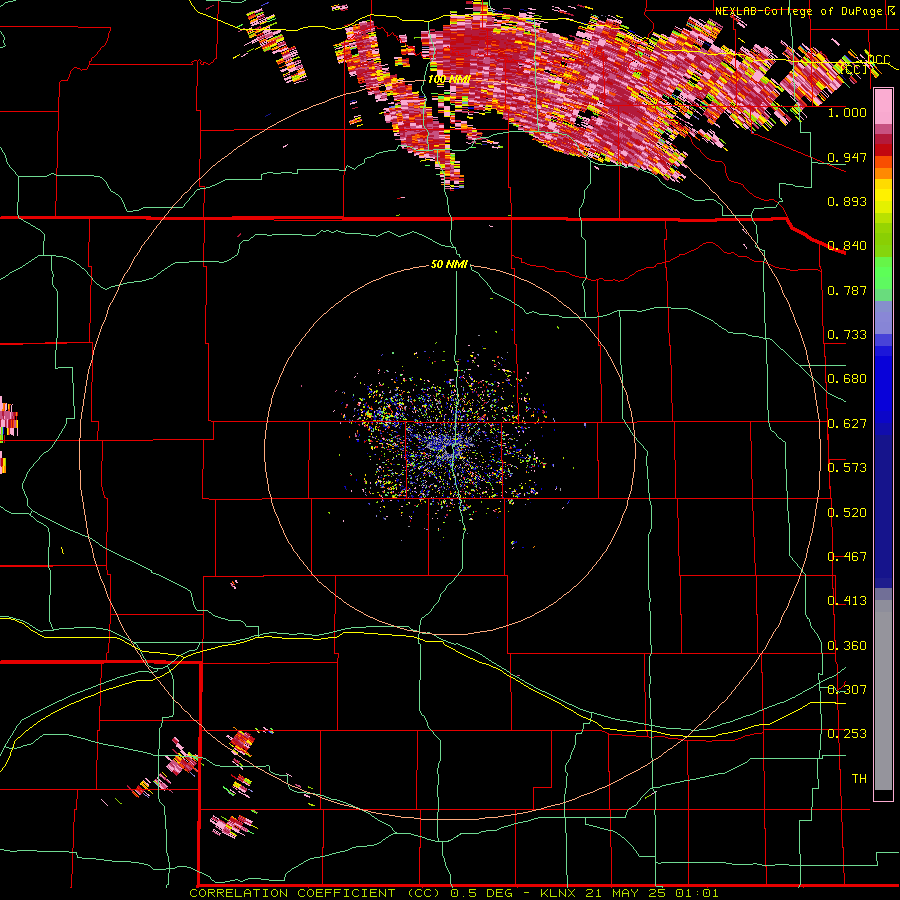
Task: Click the TH label on the legend
Action: 859,779
